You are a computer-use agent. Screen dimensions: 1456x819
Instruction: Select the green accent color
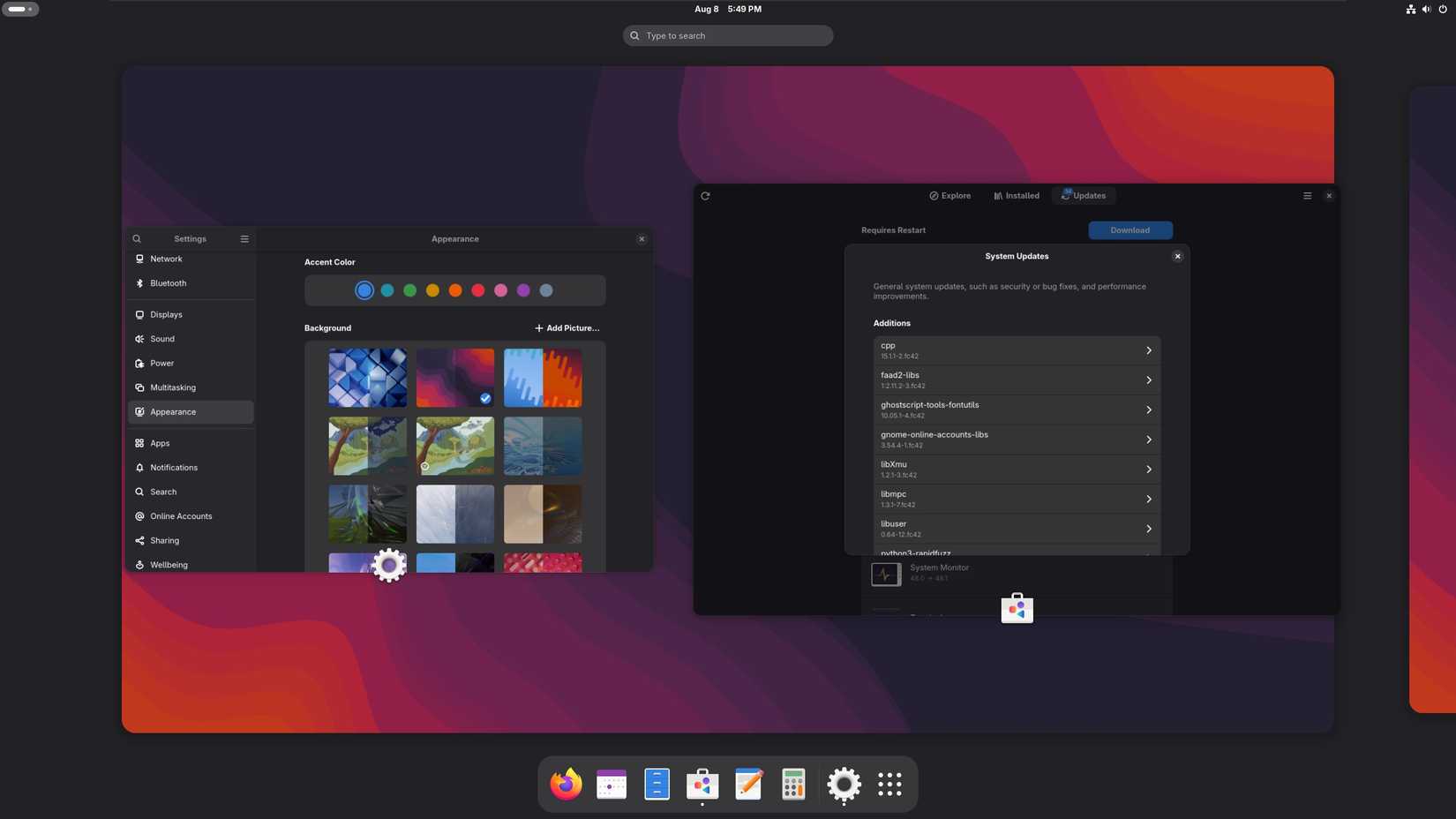click(x=409, y=289)
